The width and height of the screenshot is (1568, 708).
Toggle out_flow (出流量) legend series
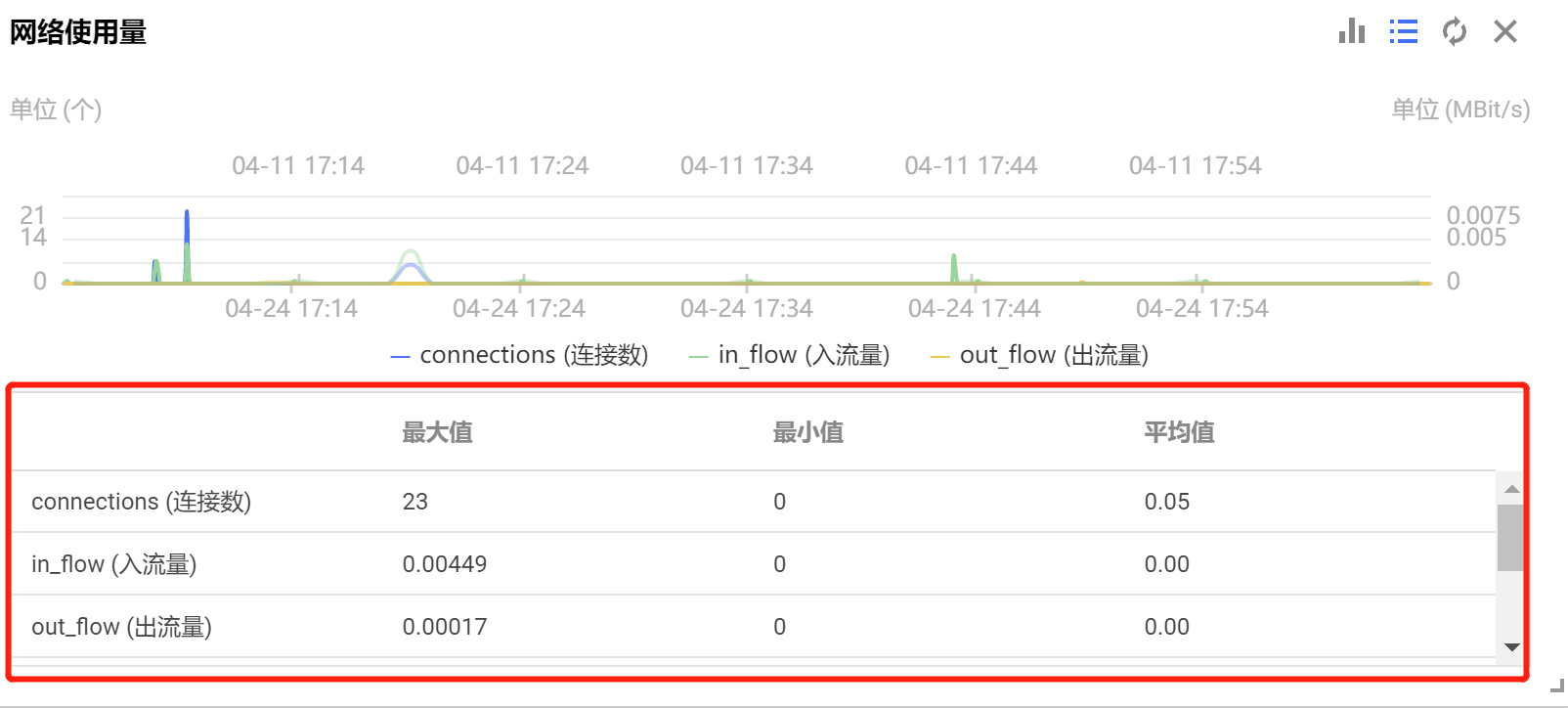coord(1039,355)
